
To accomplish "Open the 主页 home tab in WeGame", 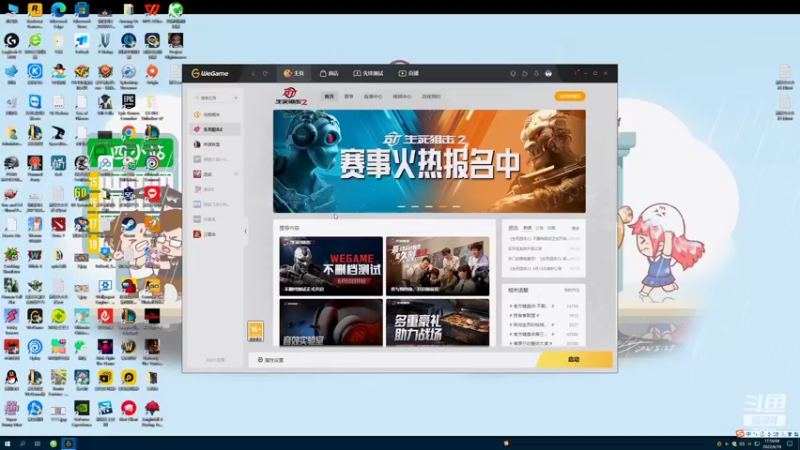I will pos(293,73).
